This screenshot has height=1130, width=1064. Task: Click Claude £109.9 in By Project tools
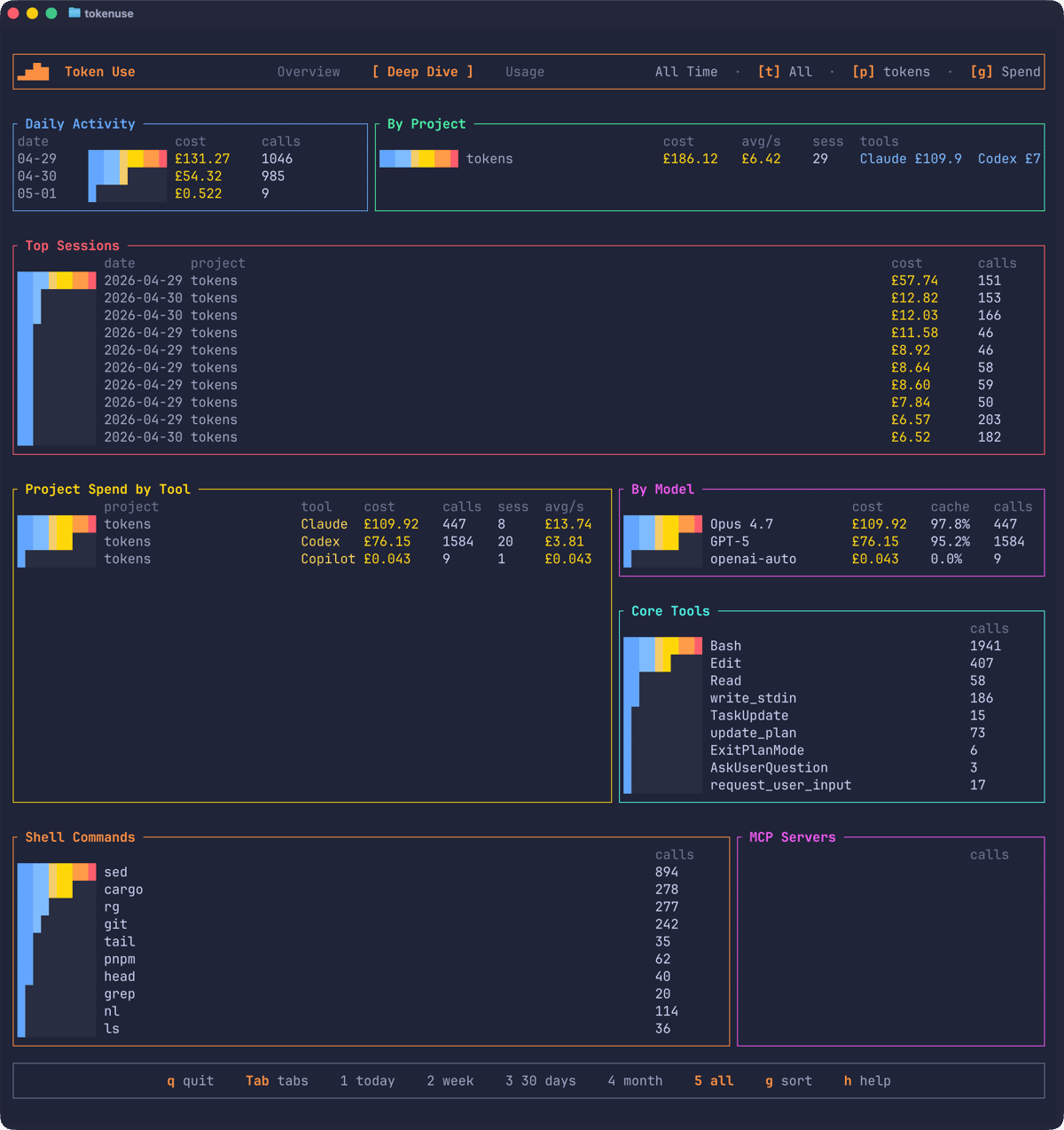click(x=911, y=159)
